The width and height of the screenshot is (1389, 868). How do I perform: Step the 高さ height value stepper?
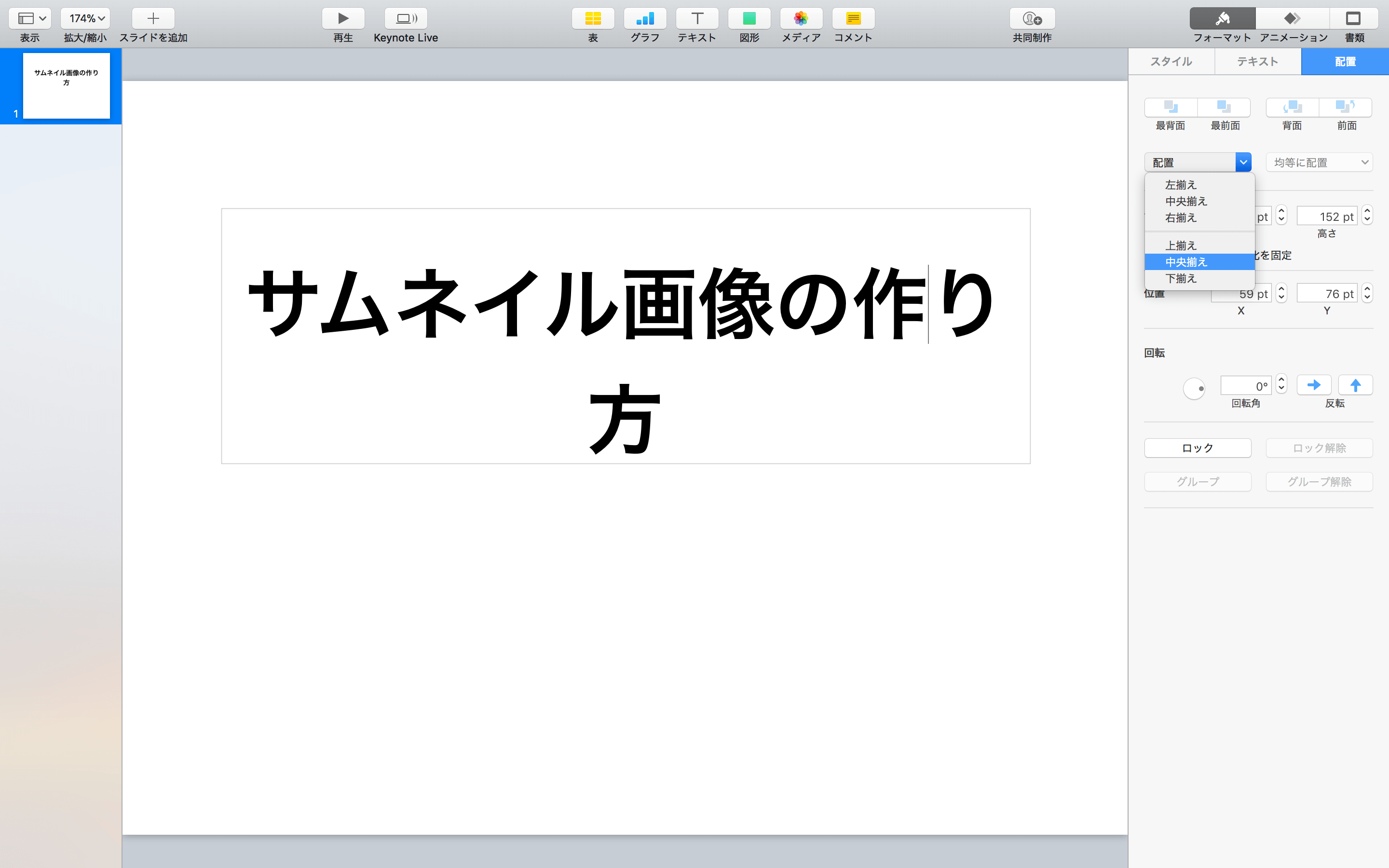1367,215
